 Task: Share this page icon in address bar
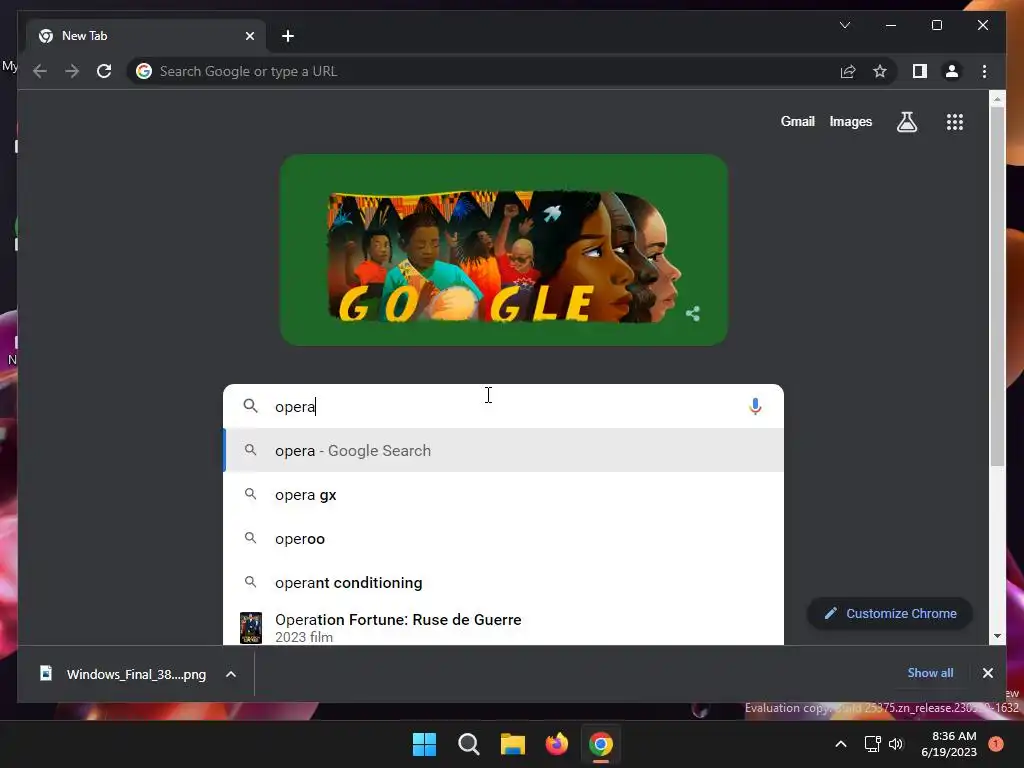848,71
